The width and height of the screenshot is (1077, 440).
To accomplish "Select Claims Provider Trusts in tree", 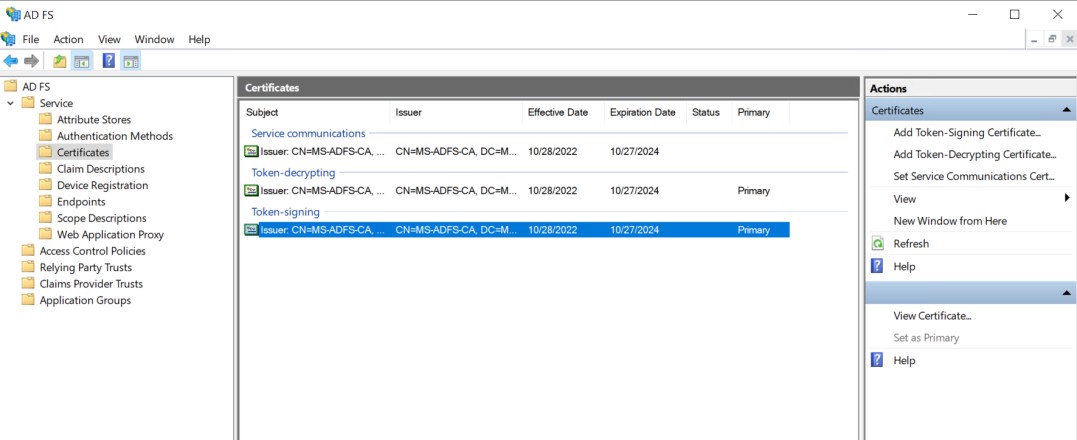I will (x=91, y=284).
